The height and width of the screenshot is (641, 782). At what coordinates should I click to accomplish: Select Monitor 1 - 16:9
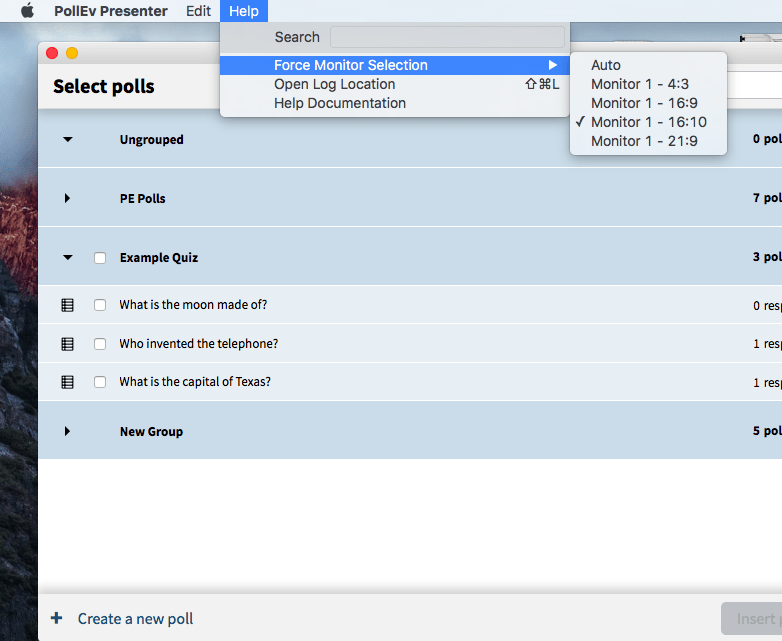click(x=648, y=103)
